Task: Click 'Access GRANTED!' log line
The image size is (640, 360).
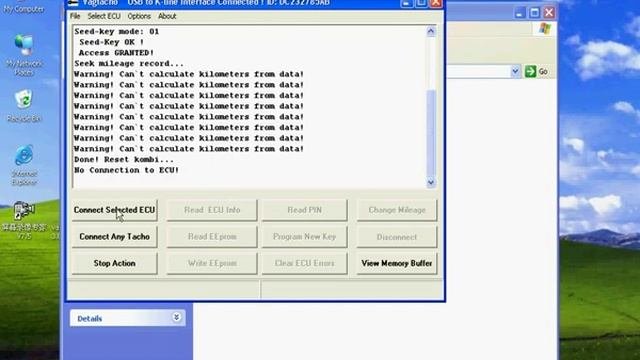Action: click(116, 53)
